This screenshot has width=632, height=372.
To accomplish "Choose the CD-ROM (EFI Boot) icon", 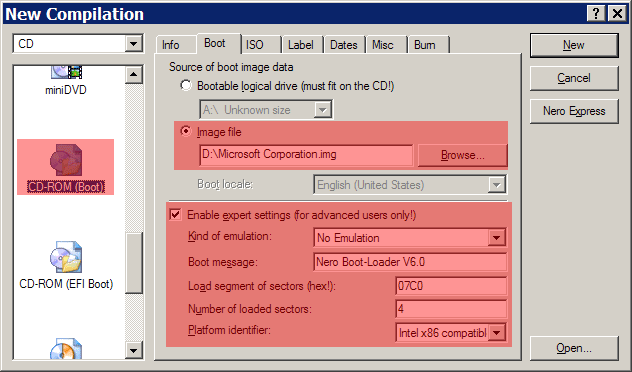I will 66,266.
